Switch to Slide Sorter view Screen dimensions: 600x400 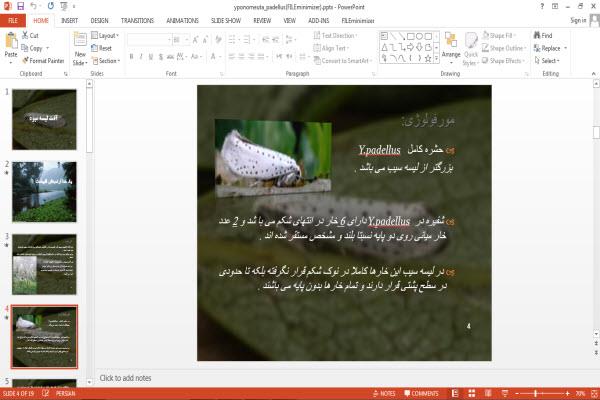pos(472,393)
